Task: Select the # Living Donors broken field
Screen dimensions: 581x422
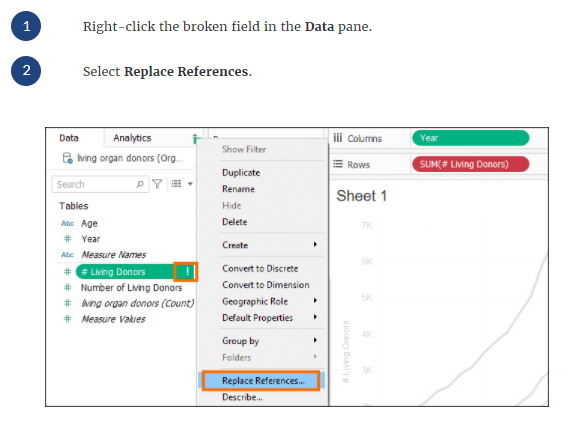Action: [x=125, y=272]
